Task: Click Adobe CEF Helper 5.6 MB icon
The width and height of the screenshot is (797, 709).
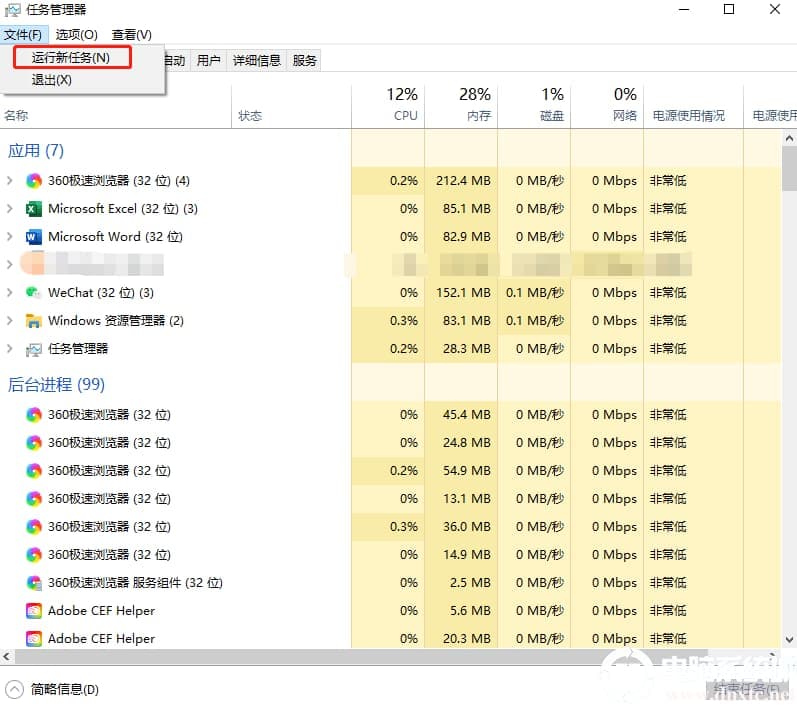Action: [34, 610]
